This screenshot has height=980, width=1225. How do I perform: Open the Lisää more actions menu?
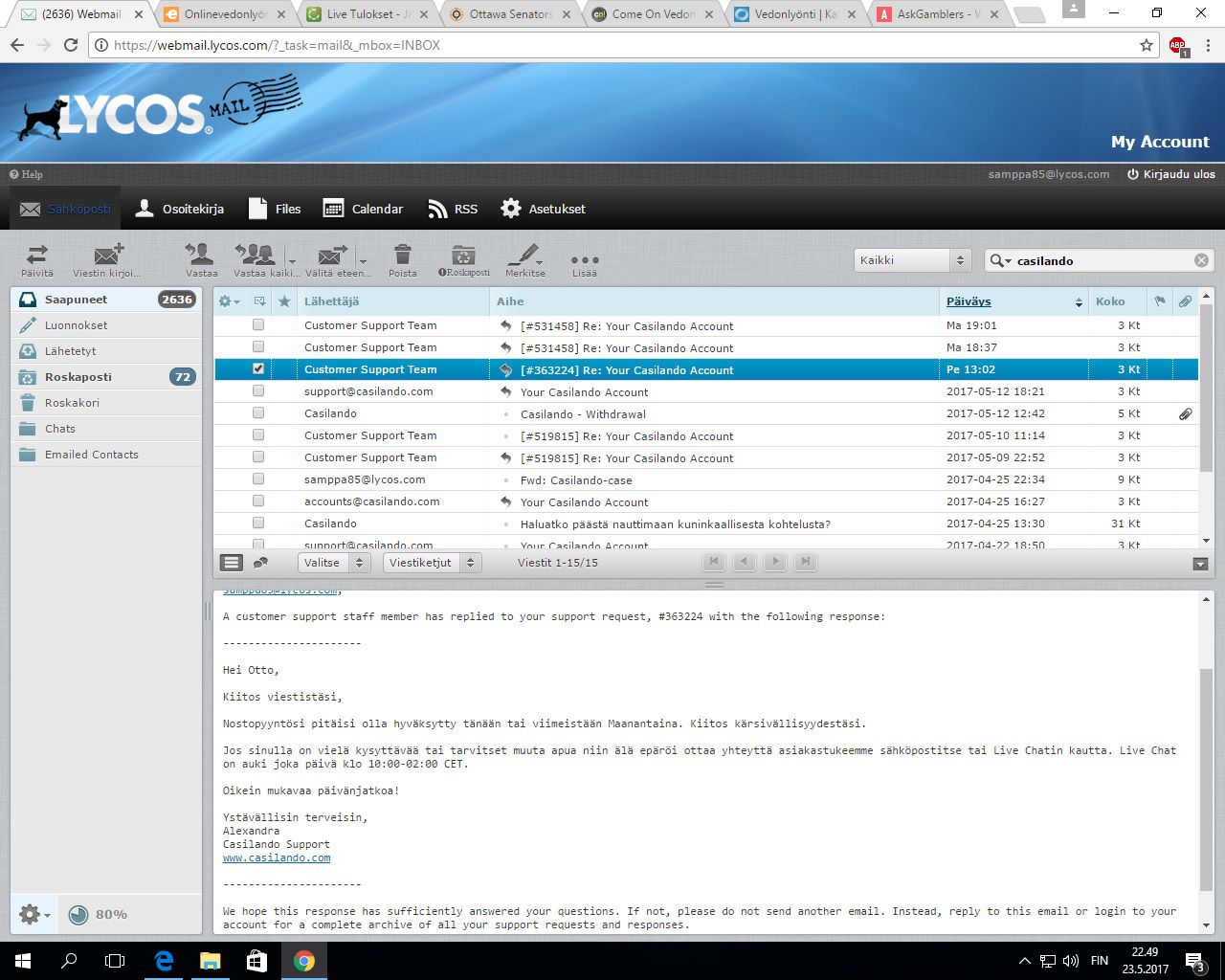pyautogui.click(x=584, y=259)
